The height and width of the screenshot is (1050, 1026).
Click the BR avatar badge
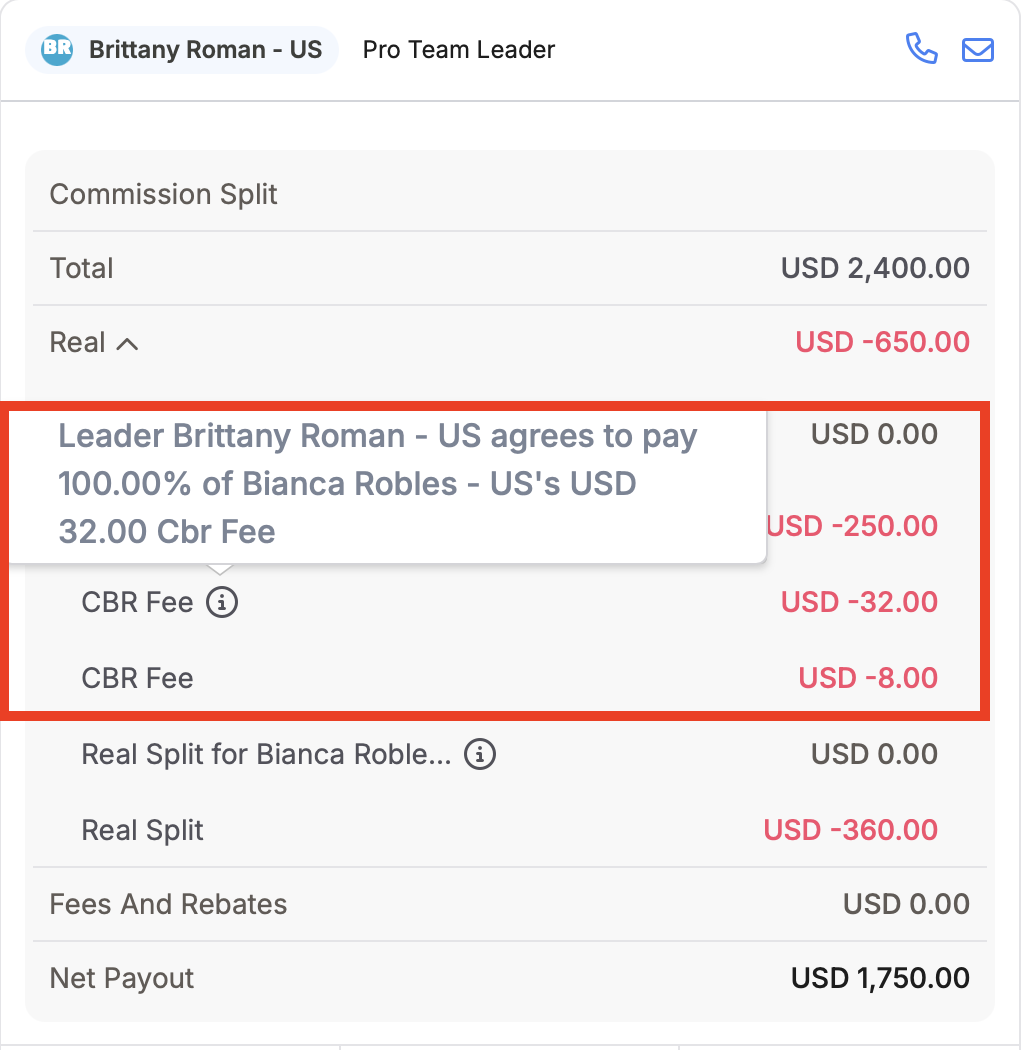[x=57, y=49]
